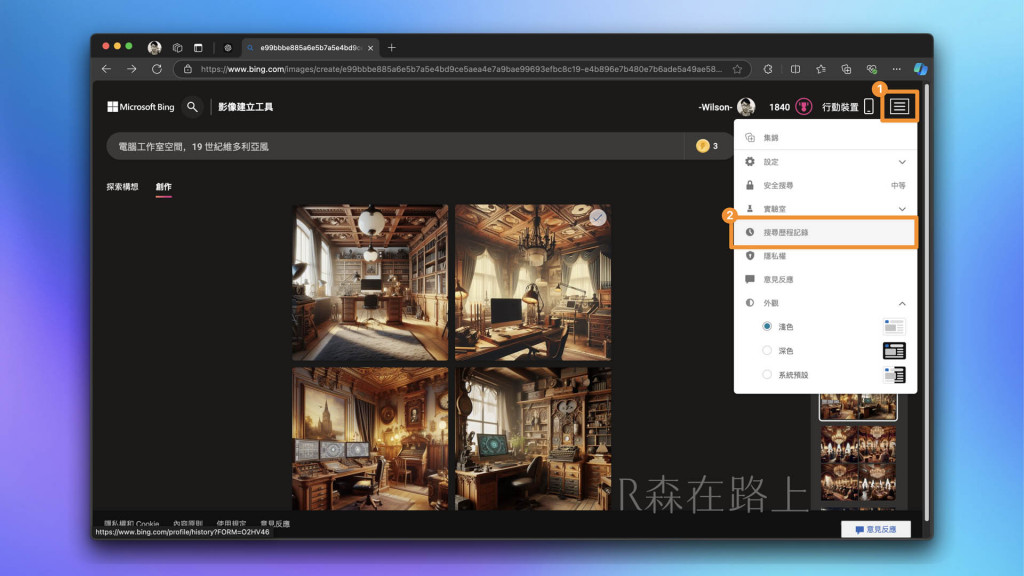Viewport: 1024px width, 576px height.
Task: Open the banquet hall history thumbnail
Action: click(x=858, y=463)
